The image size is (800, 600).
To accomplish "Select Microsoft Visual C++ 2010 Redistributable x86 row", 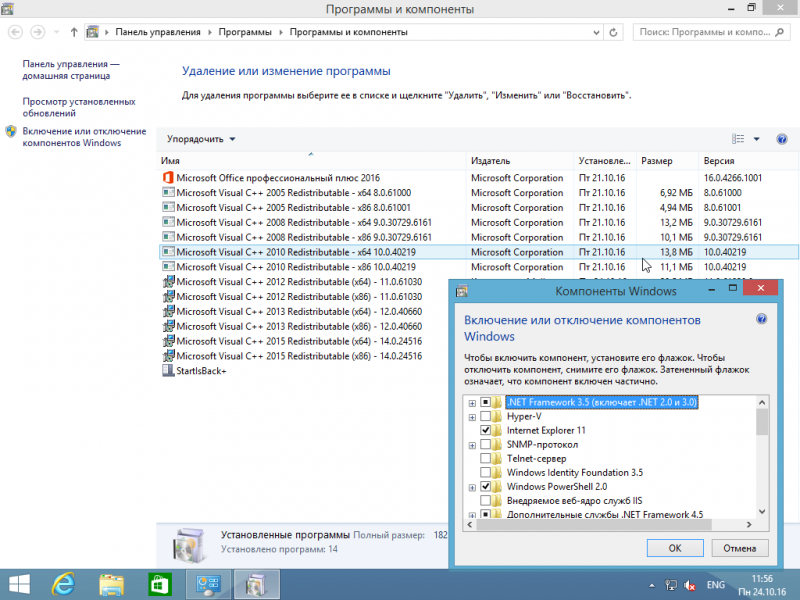I will [479, 267].
